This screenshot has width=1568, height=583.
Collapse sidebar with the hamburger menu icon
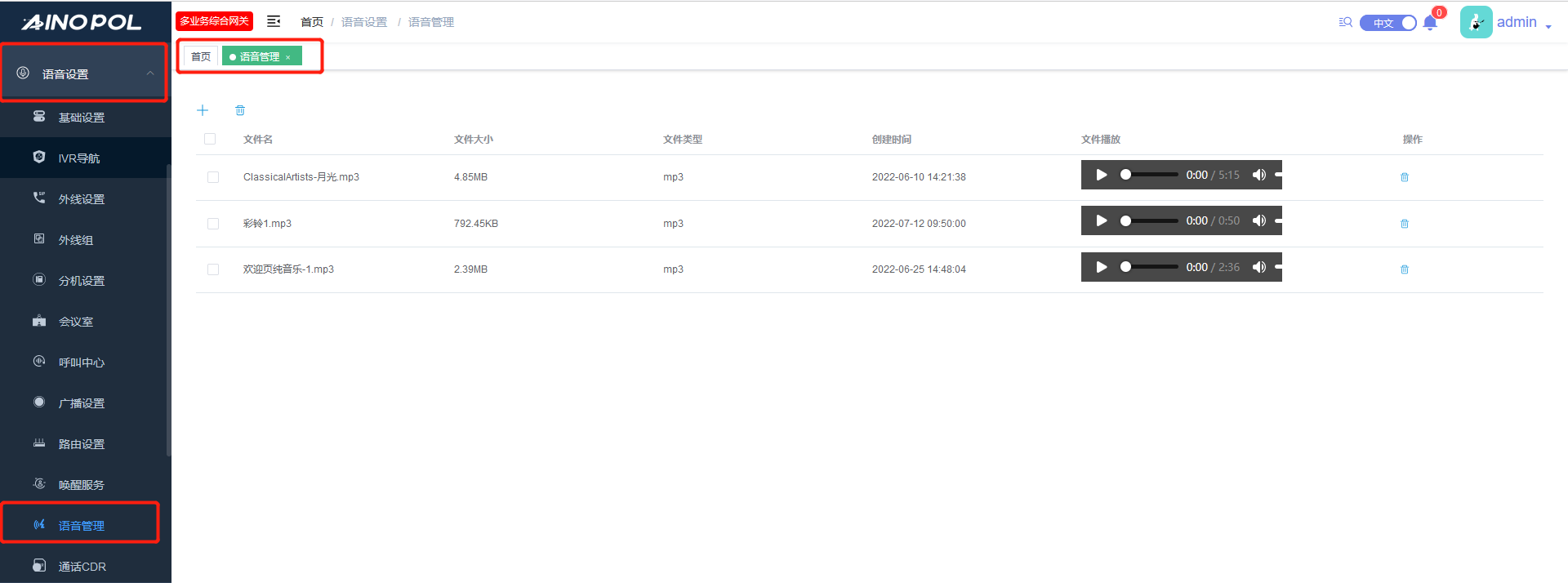[274, 21]
